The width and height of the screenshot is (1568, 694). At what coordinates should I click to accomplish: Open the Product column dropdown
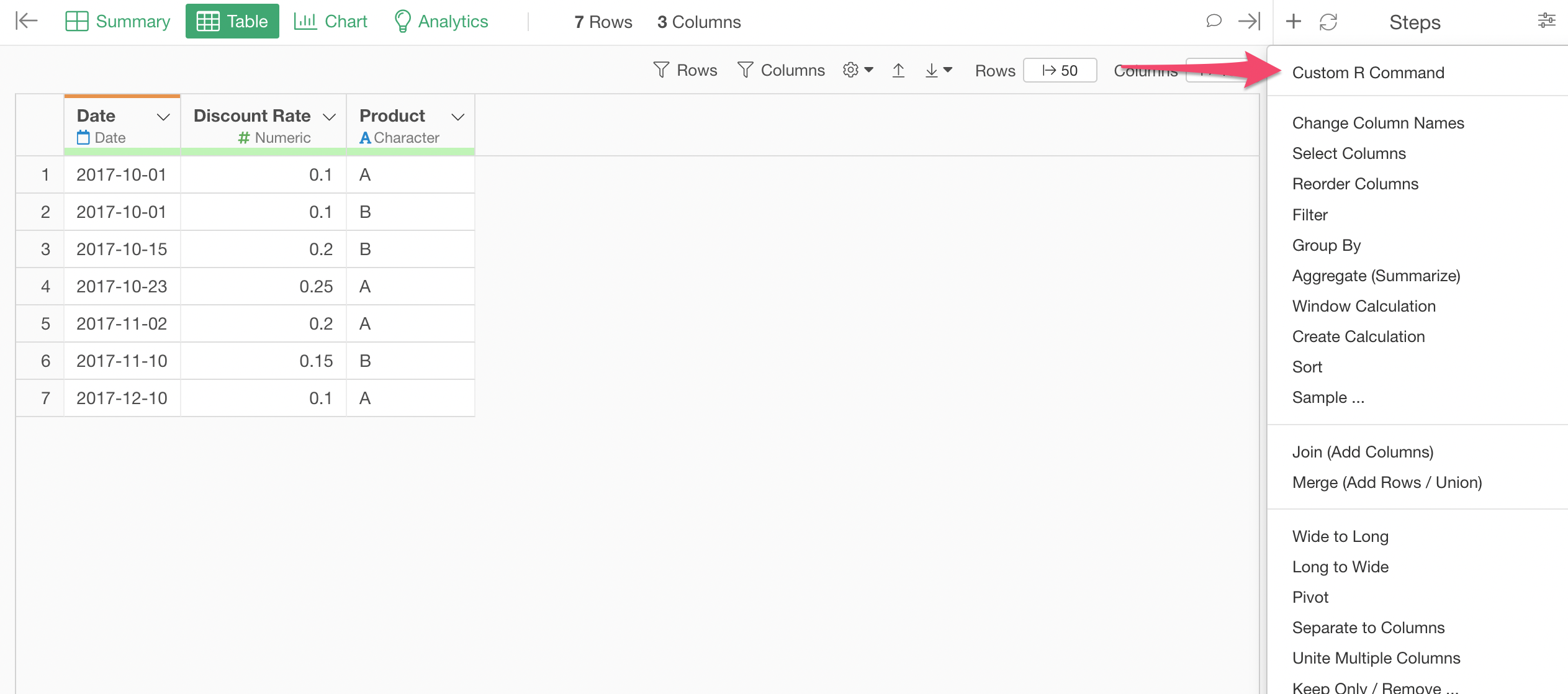click(x=458, y=117)
